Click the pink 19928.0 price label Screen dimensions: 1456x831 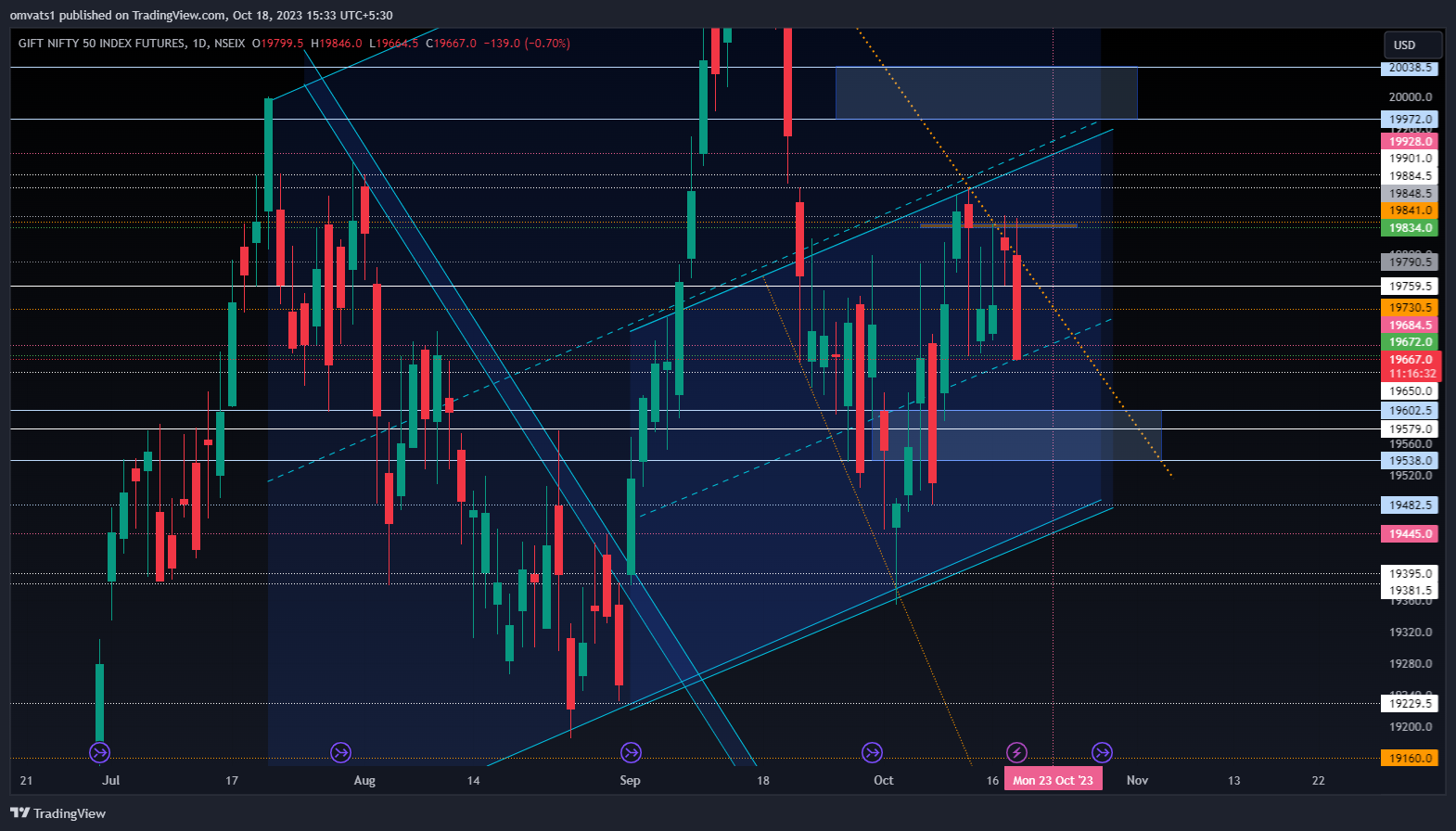click(x=1410, y=141)
